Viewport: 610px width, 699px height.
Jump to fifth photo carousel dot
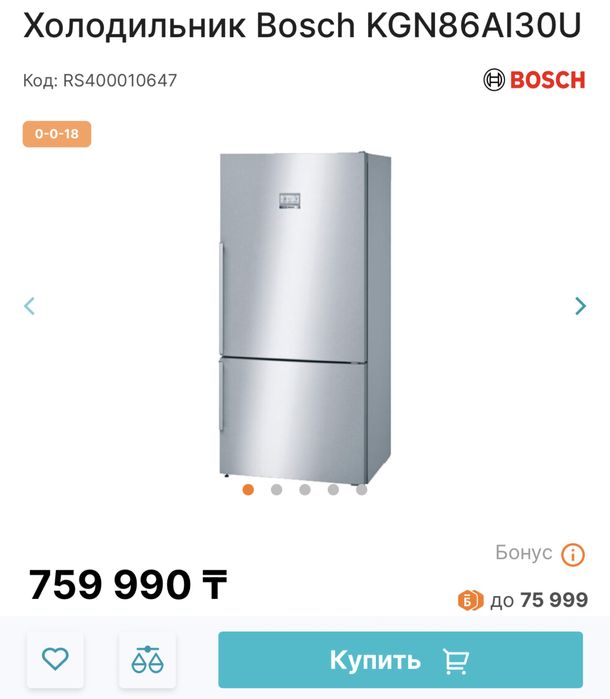tap(362, 489)
